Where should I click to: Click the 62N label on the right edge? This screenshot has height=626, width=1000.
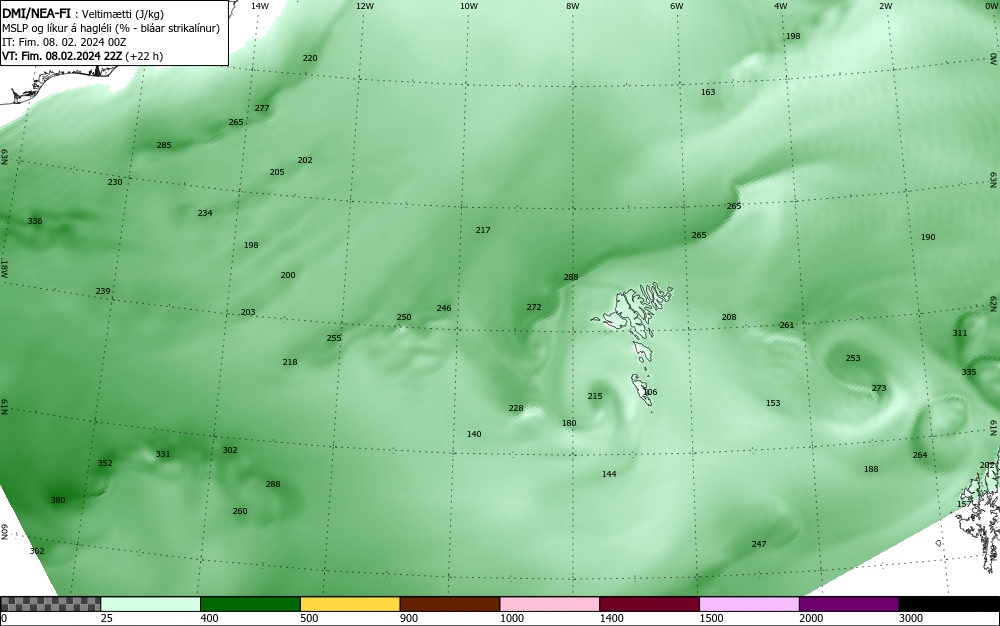pyautogui.click(x=994, y=303)
